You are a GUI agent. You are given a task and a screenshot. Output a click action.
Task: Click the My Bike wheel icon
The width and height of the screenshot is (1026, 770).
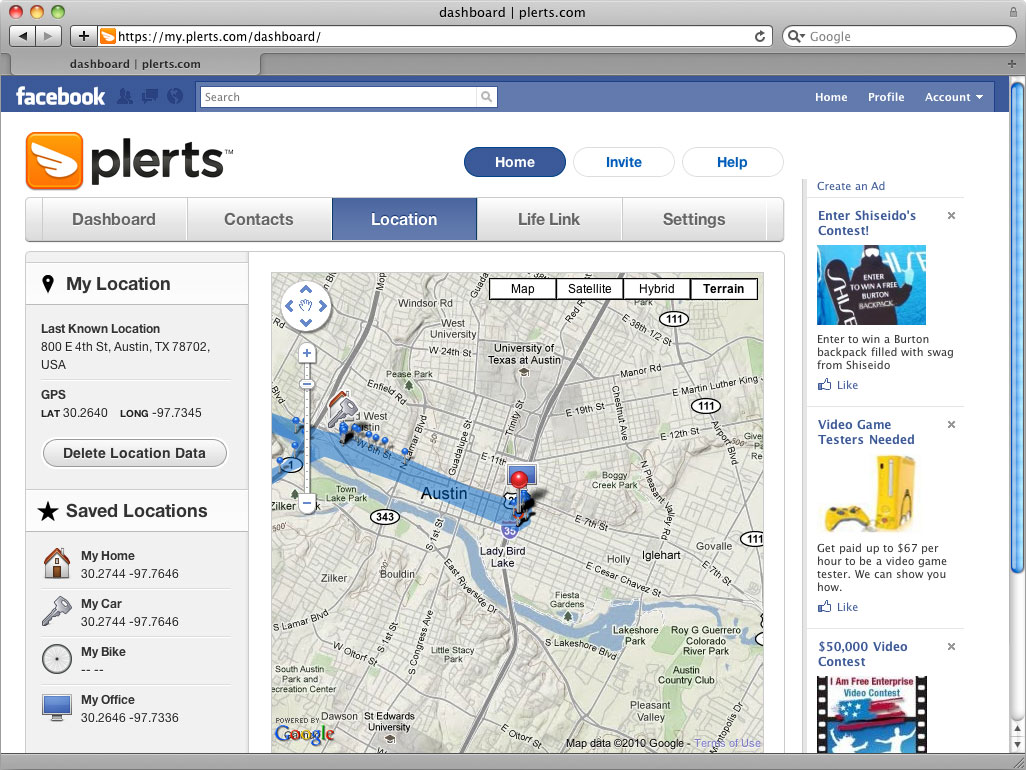tap(57, 659)
